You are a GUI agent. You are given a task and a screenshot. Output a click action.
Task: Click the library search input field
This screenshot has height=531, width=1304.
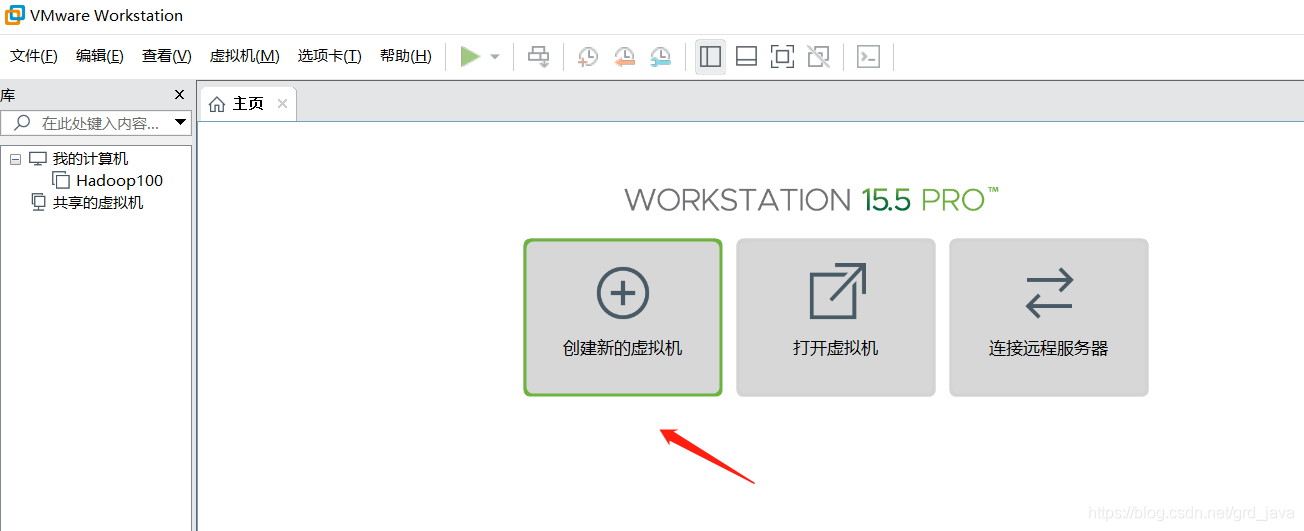(97, 123)
